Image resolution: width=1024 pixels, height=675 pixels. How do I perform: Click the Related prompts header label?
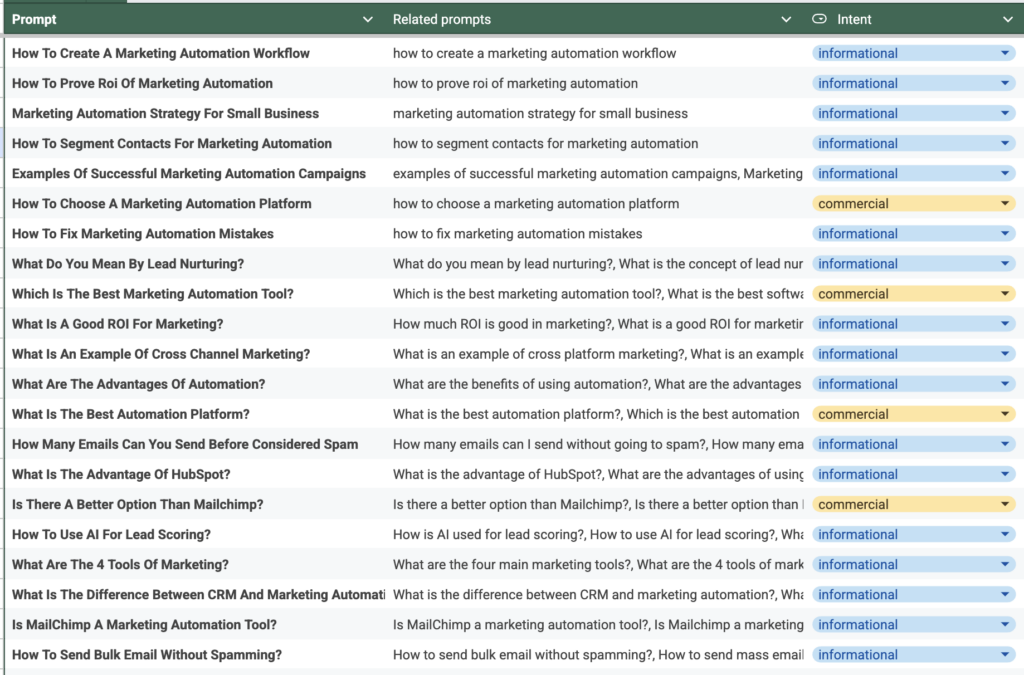pos(442,19)
